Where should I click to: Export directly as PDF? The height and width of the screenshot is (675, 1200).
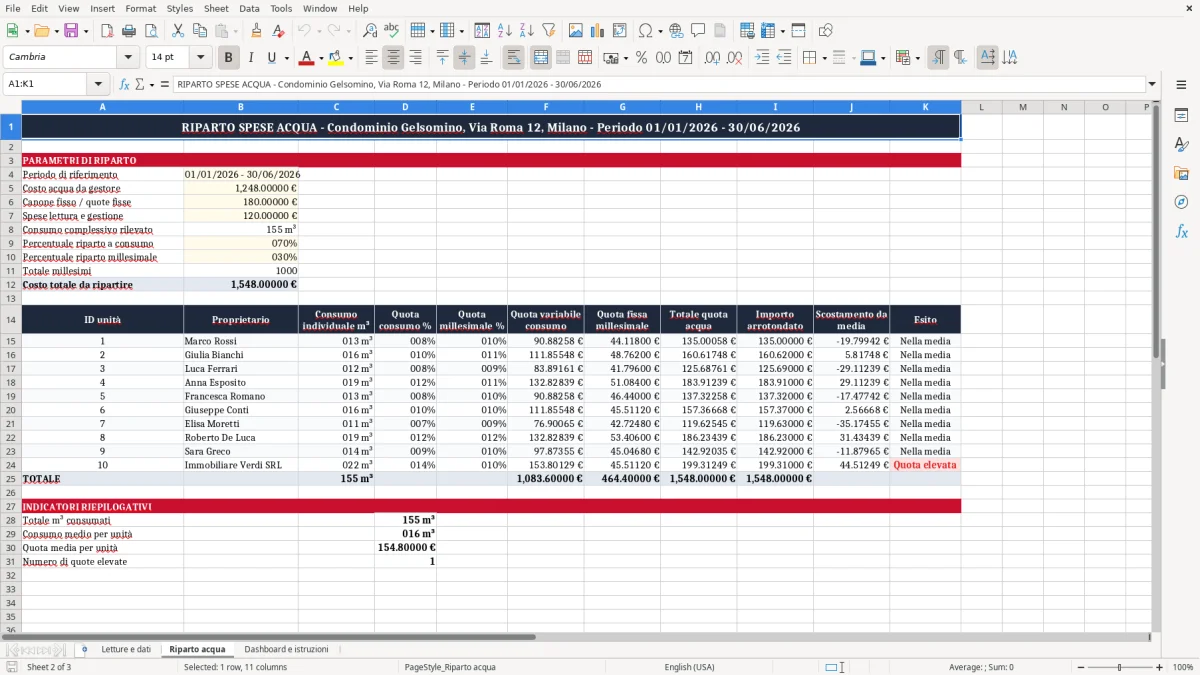pyautogui.click(x=106, y=31)
